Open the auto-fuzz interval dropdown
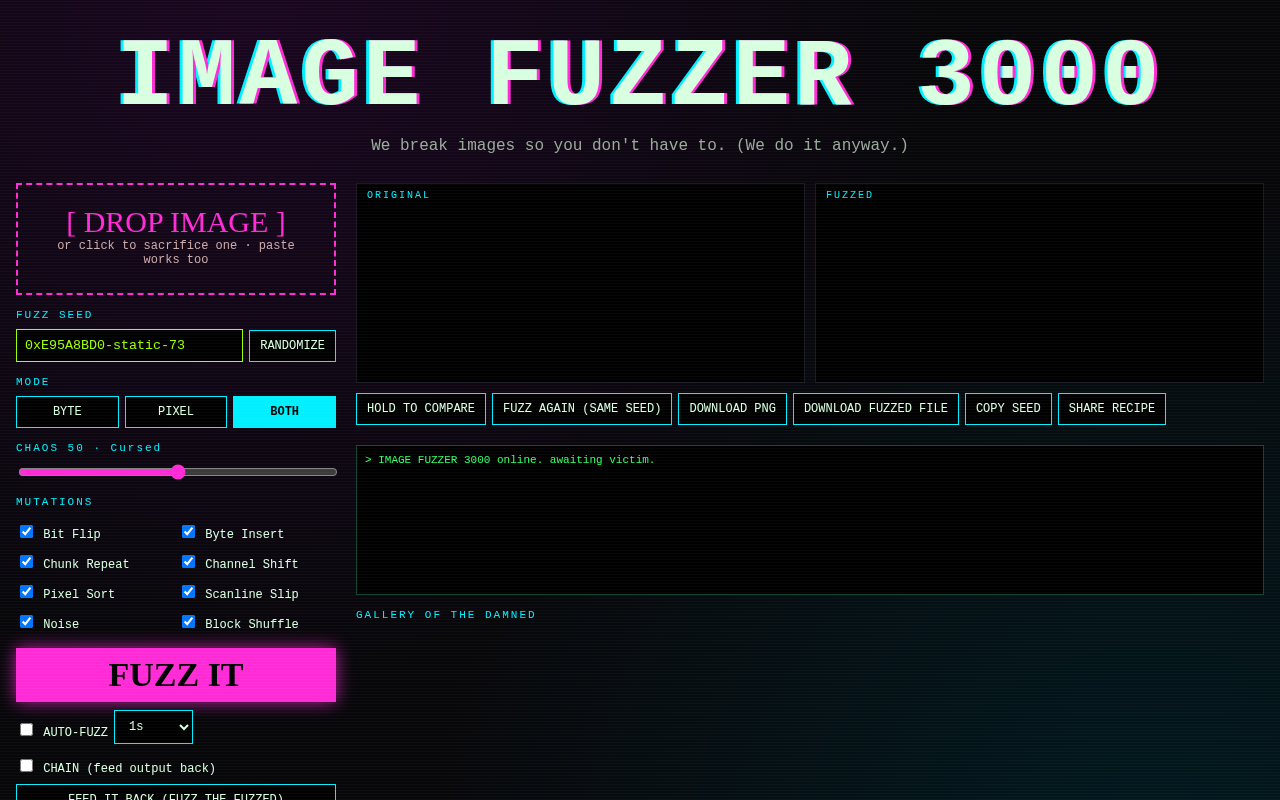The image size is (1280, 800). pyautogui.click(x=153, y=727)
